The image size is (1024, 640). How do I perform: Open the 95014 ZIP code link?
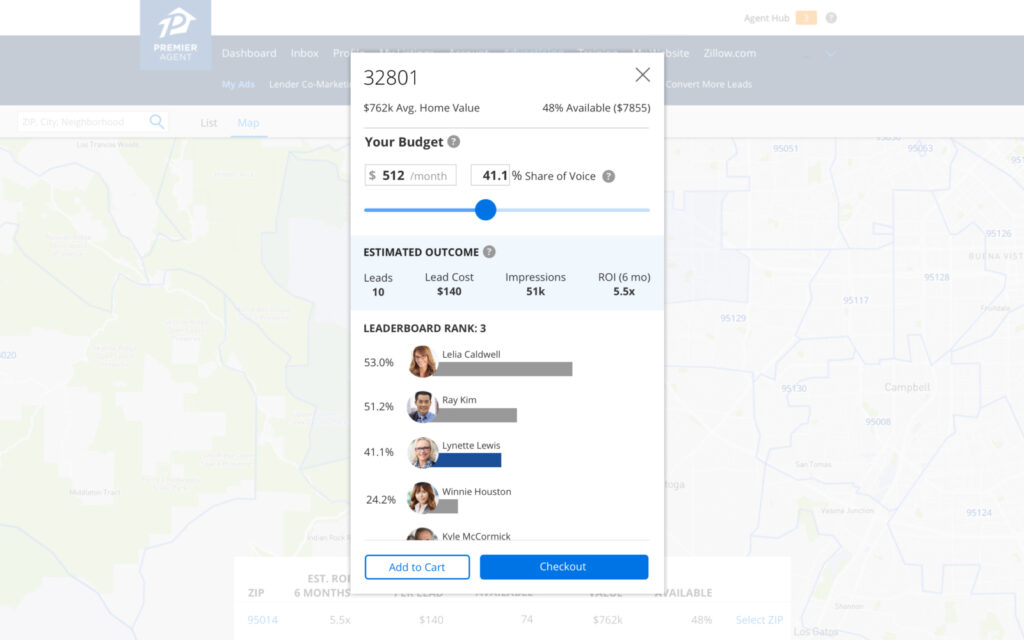coord(262,620)
